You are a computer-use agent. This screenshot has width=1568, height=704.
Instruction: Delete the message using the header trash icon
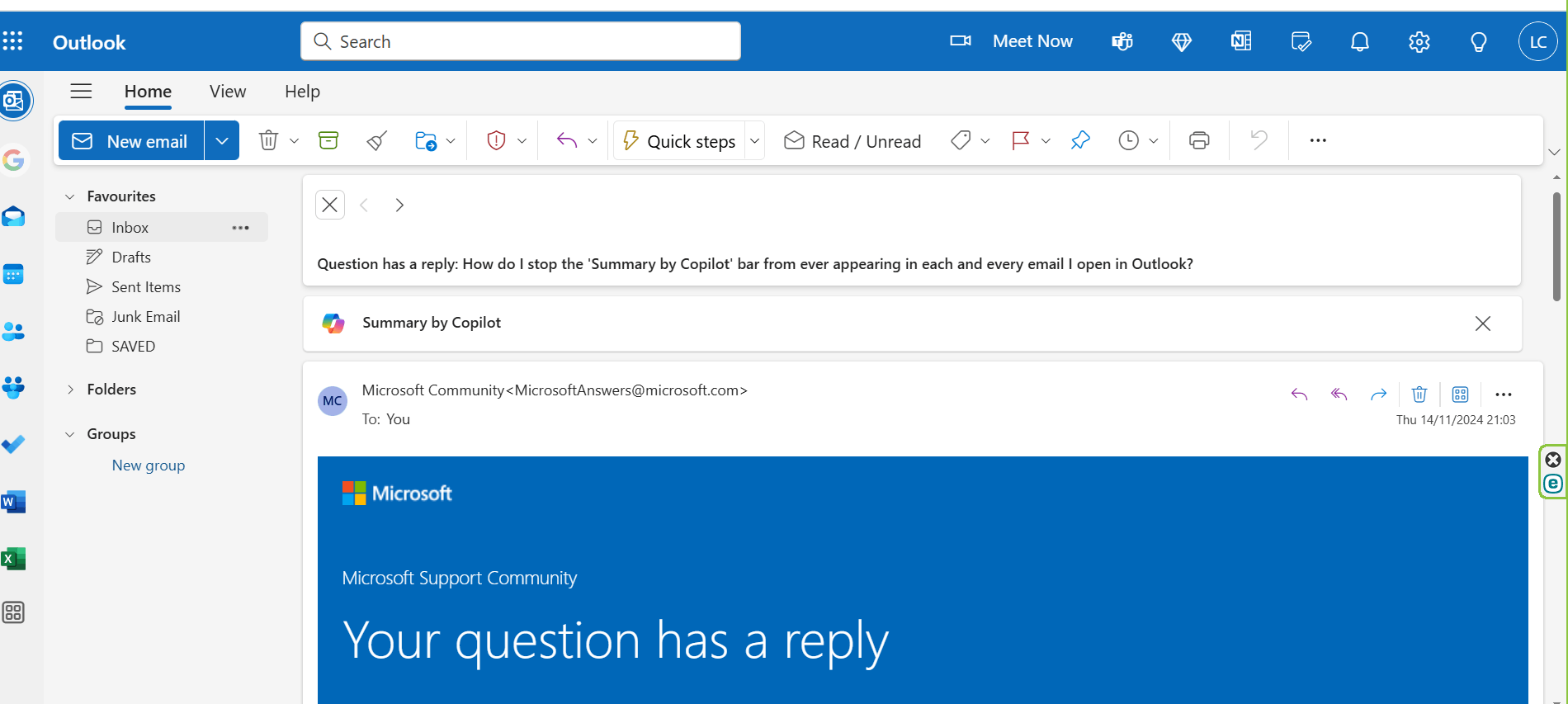(x=1419, y=395)
